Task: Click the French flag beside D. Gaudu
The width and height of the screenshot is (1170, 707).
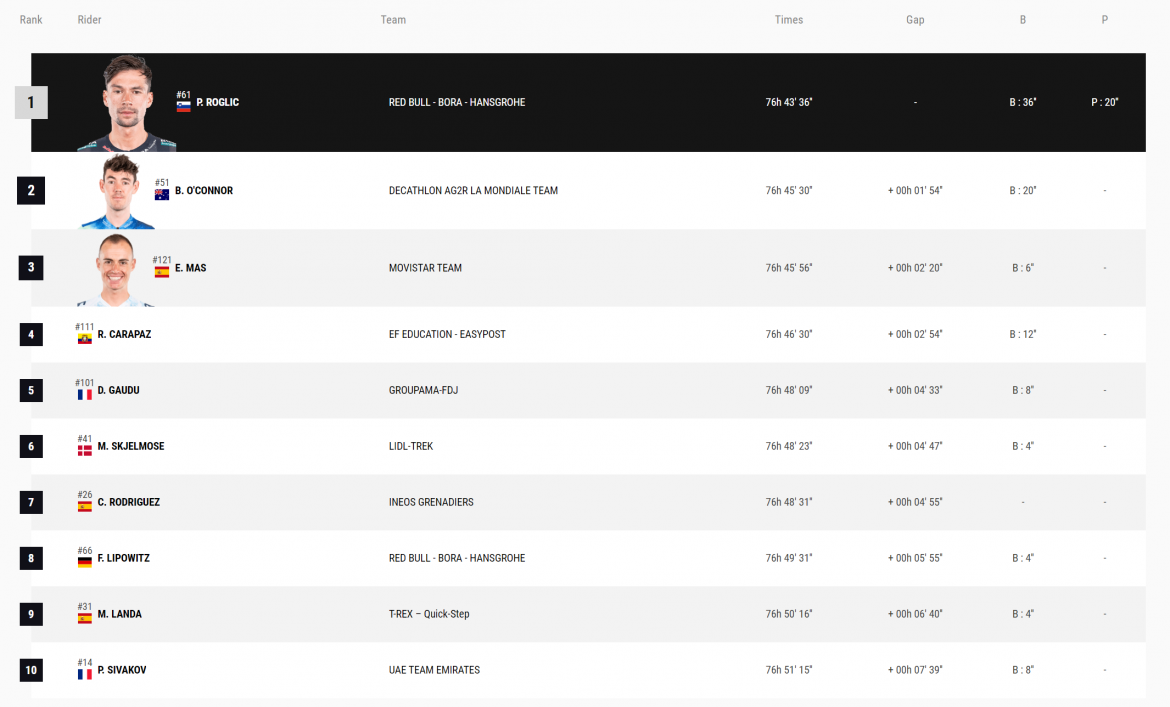Action: click(85, 395)
